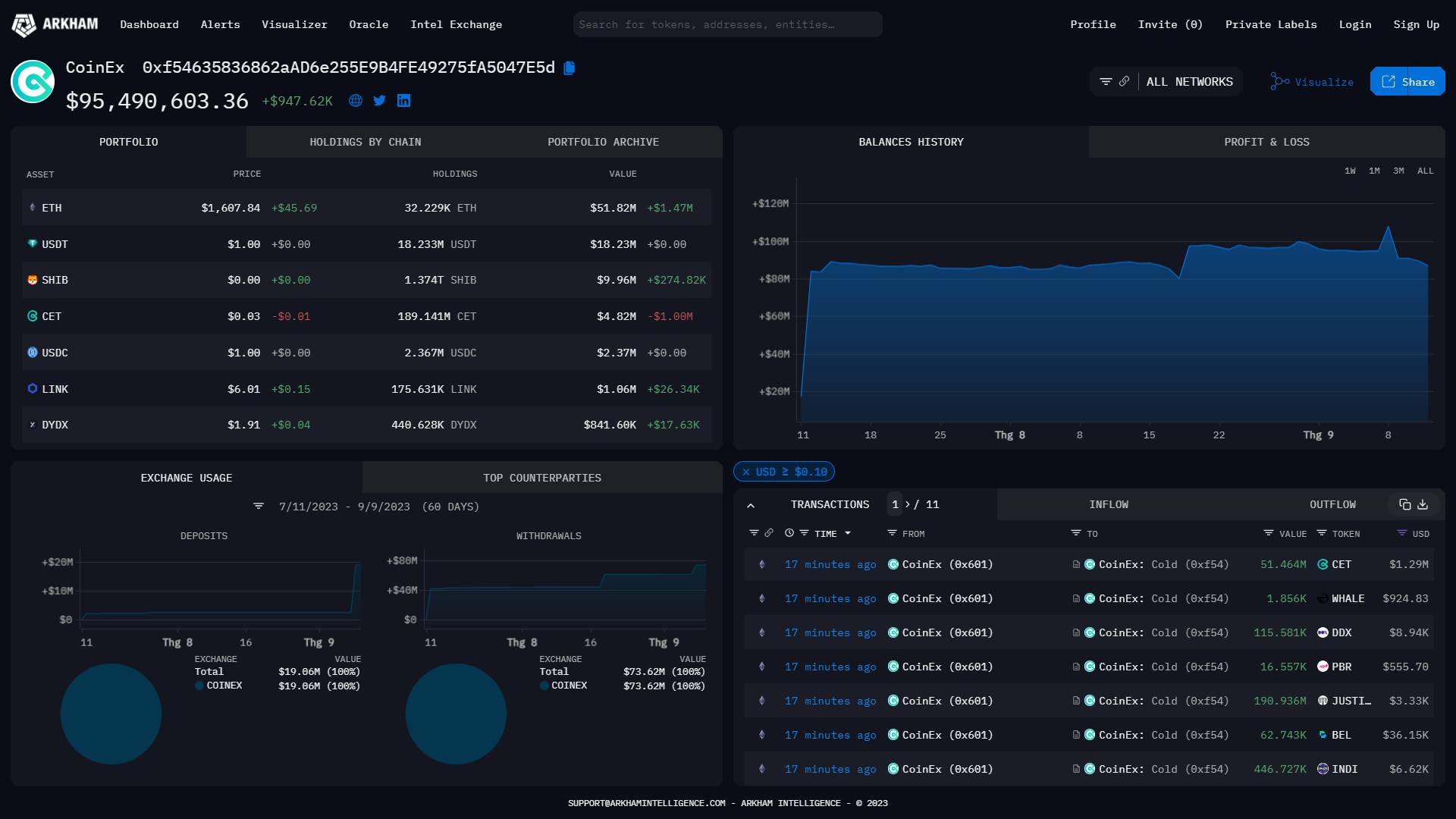The image size is (1456, 819).
Task: Open the chain filter icon in the transactions header
Action: (754, 534)
